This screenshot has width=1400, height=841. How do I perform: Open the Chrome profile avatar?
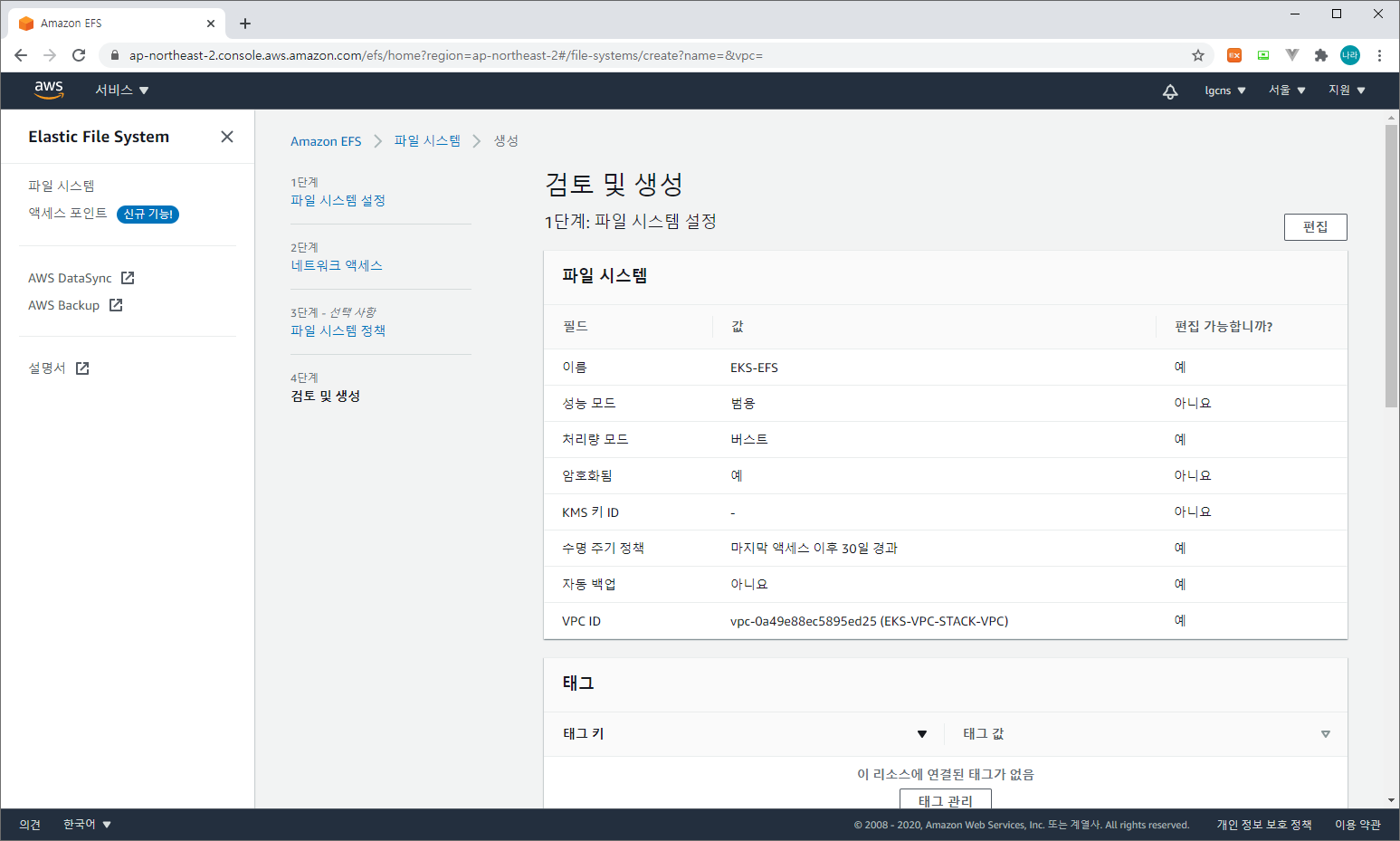tap(1350, 55)
